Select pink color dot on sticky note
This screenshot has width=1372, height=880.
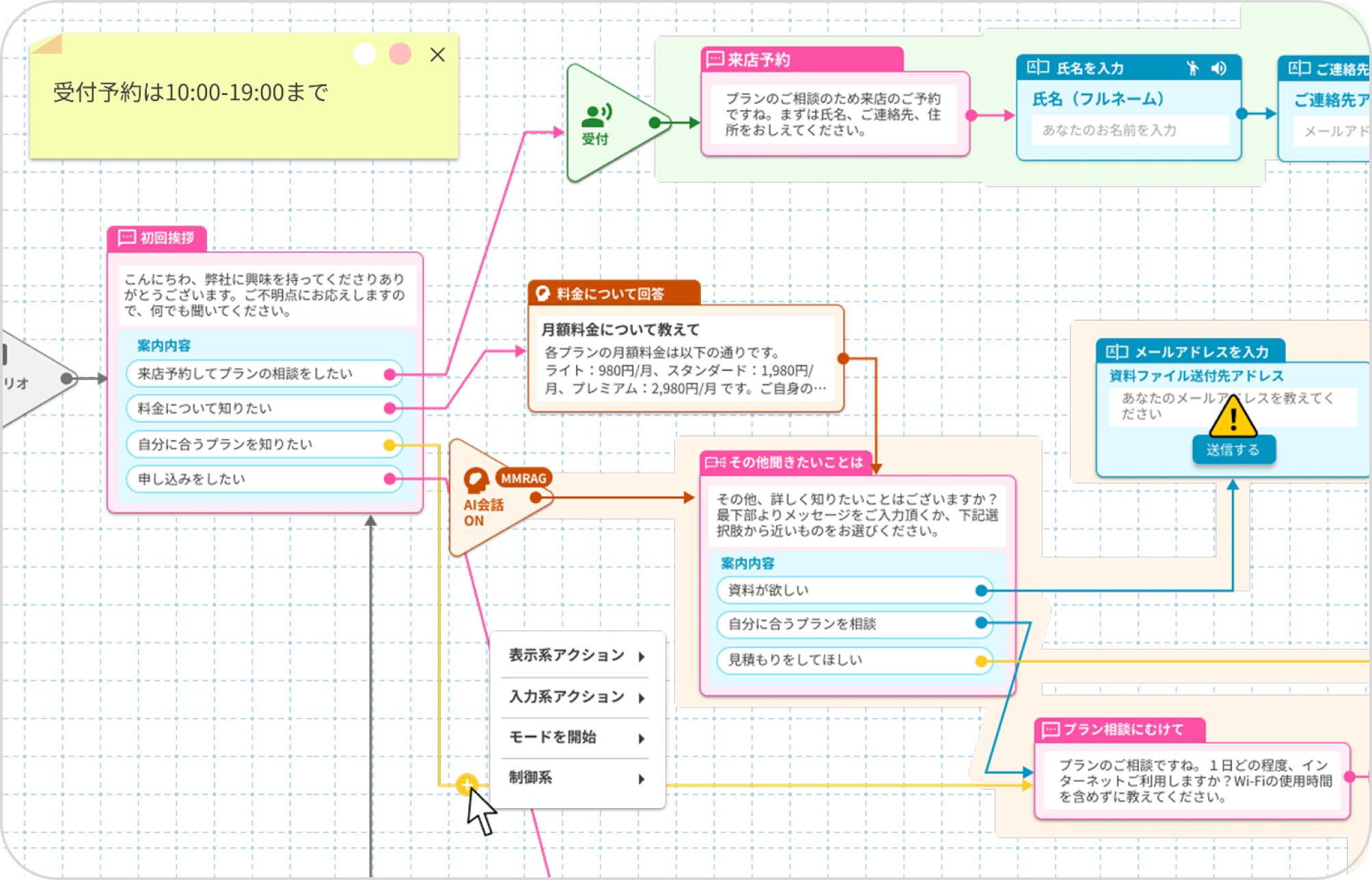pos(400,54)
